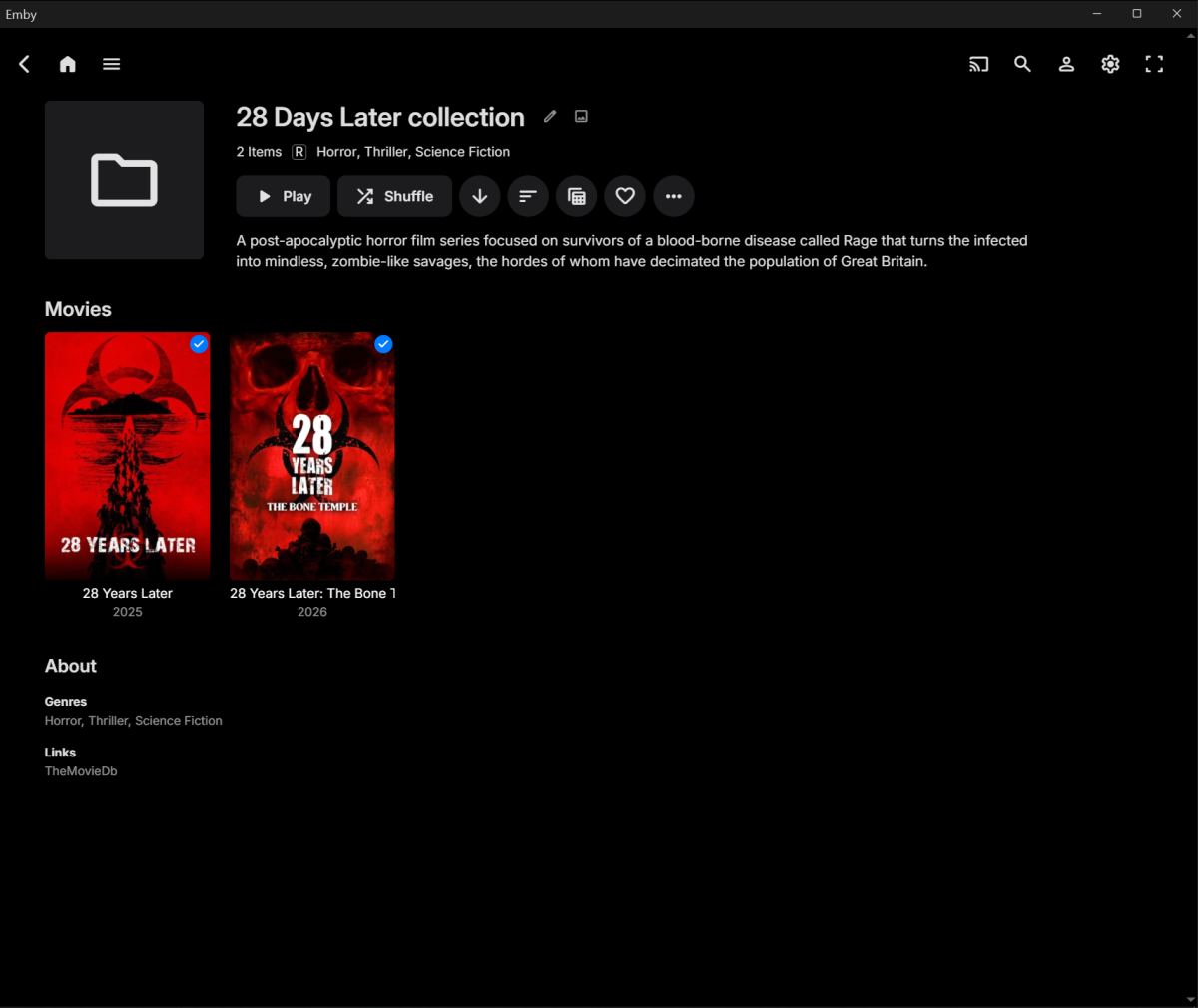The height and width of the screenshot is (1008, 1198).
Task: Shuffle the collection items
Action: click(x=395, y=196)
